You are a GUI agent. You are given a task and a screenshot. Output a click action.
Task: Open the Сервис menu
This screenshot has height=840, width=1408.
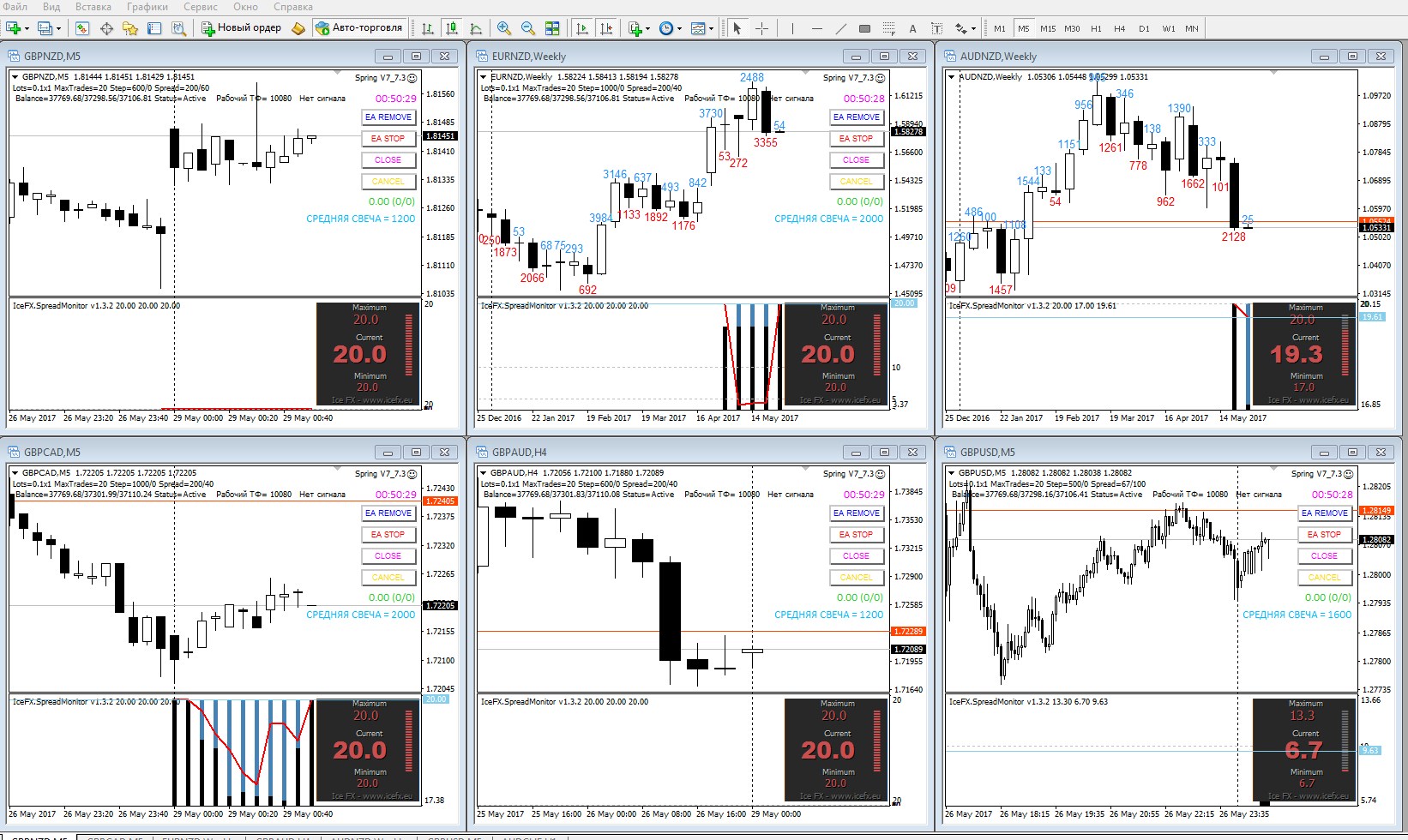click(201, 7)
